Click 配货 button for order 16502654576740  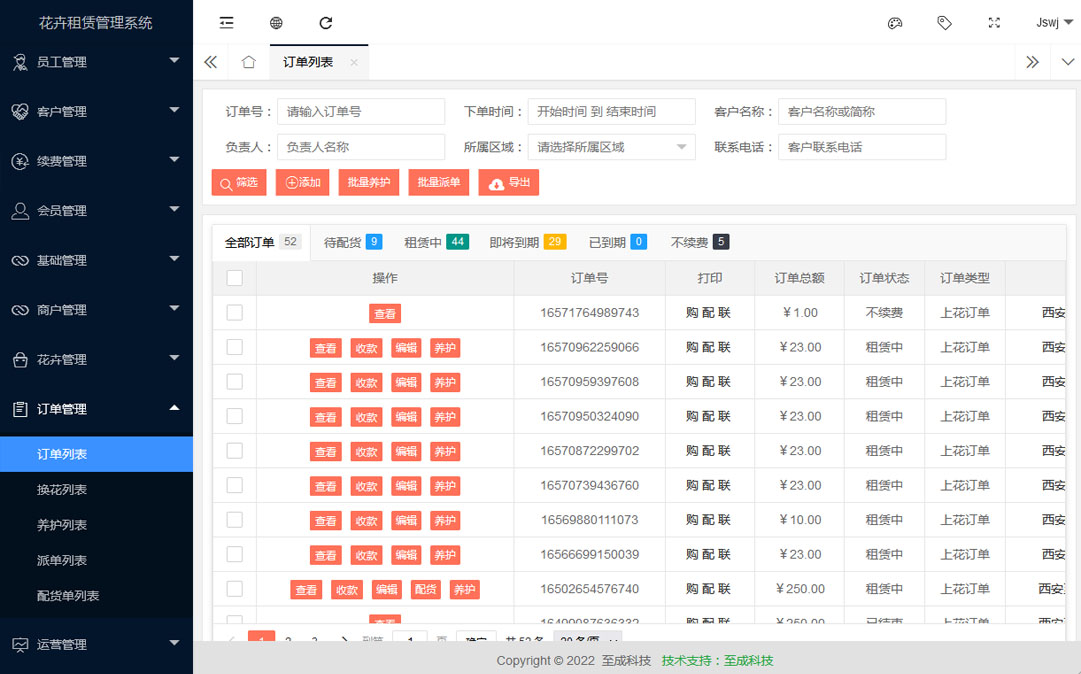click(x=425, y=590)
